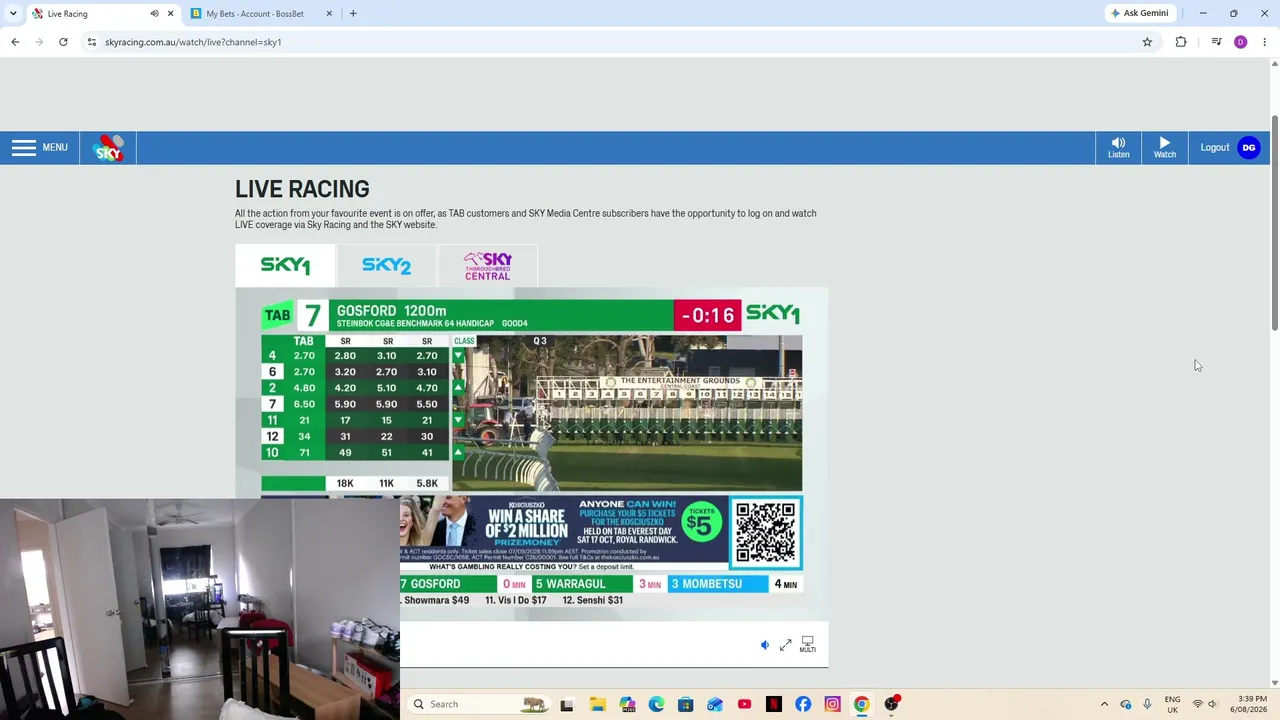Open Microsoft Store from the taskbar
The height and width of the screenshot is (720, 1280).
click(x=685, y=704)
